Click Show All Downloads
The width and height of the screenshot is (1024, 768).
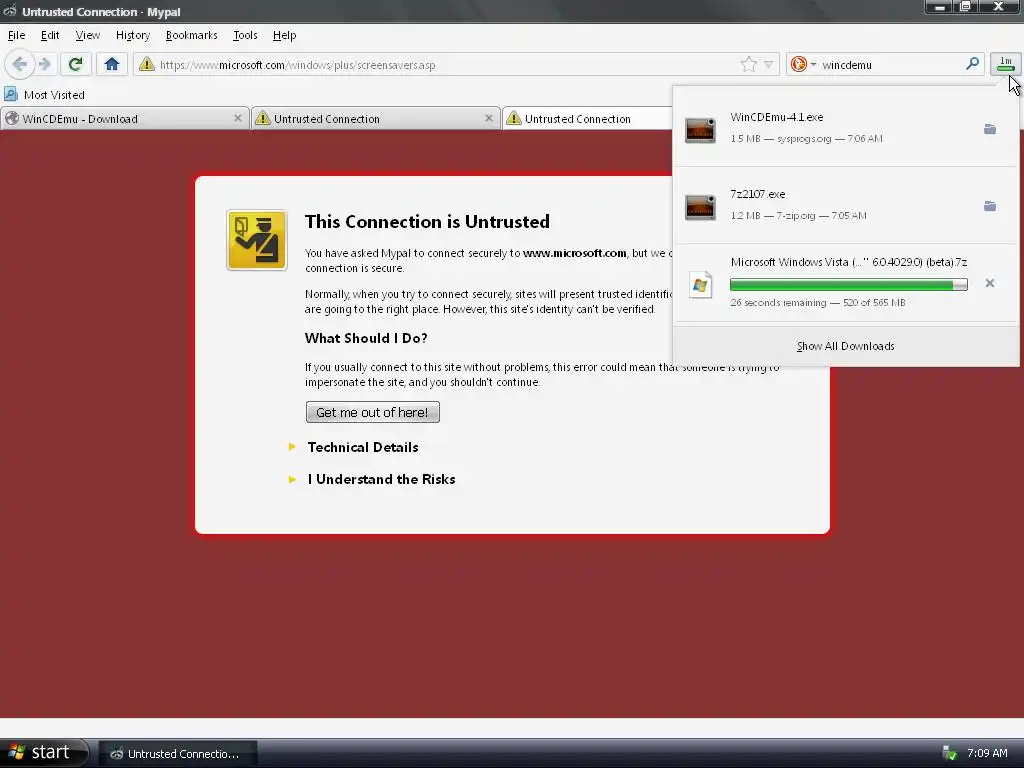(x=845, y=346)
